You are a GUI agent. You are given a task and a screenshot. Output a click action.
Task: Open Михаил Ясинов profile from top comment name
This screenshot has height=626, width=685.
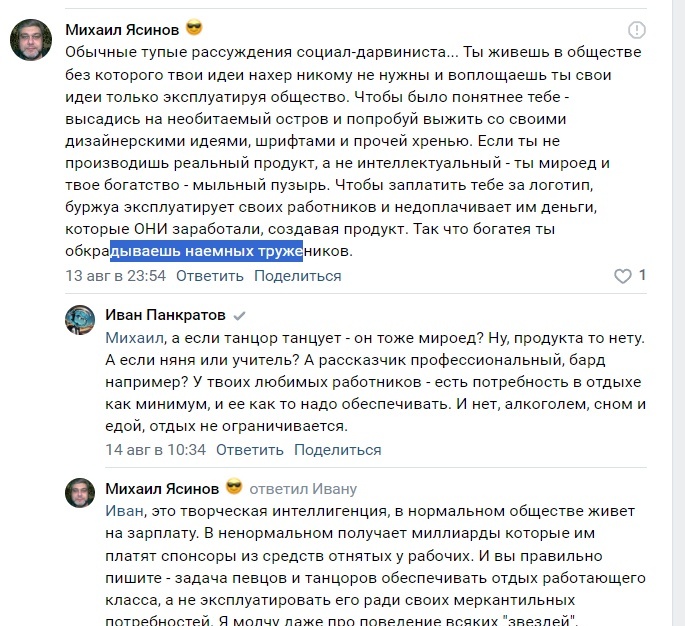click(x=122, y=30)
